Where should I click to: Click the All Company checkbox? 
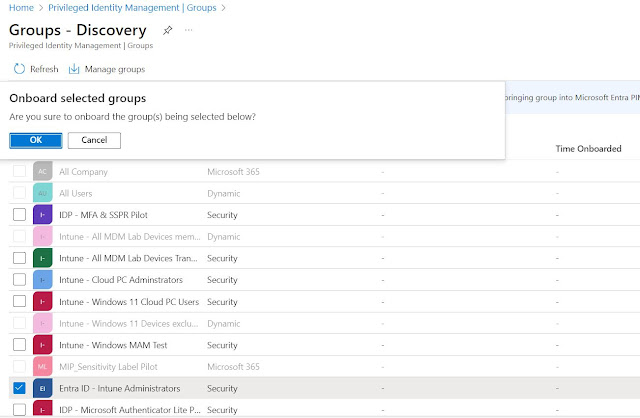[x=19, y=171]
